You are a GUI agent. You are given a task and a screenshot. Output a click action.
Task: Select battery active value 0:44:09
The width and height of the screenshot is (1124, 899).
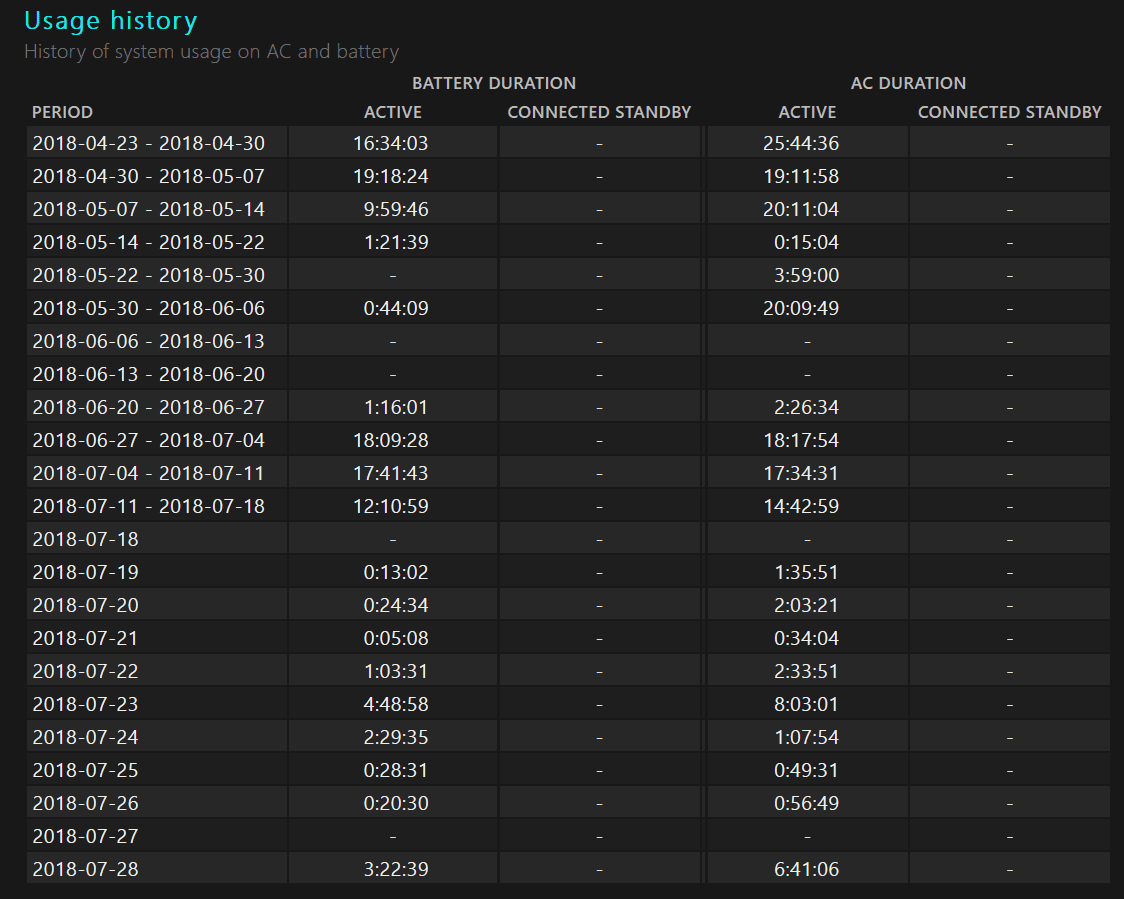pos(395,308)
